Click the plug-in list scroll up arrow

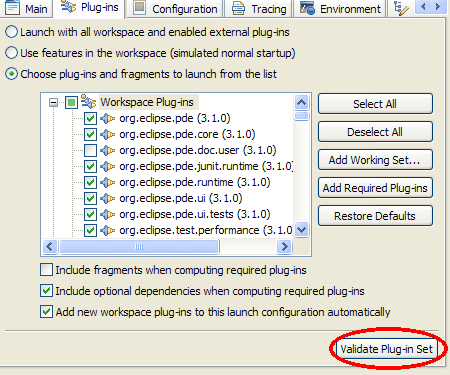click(302, 102)
